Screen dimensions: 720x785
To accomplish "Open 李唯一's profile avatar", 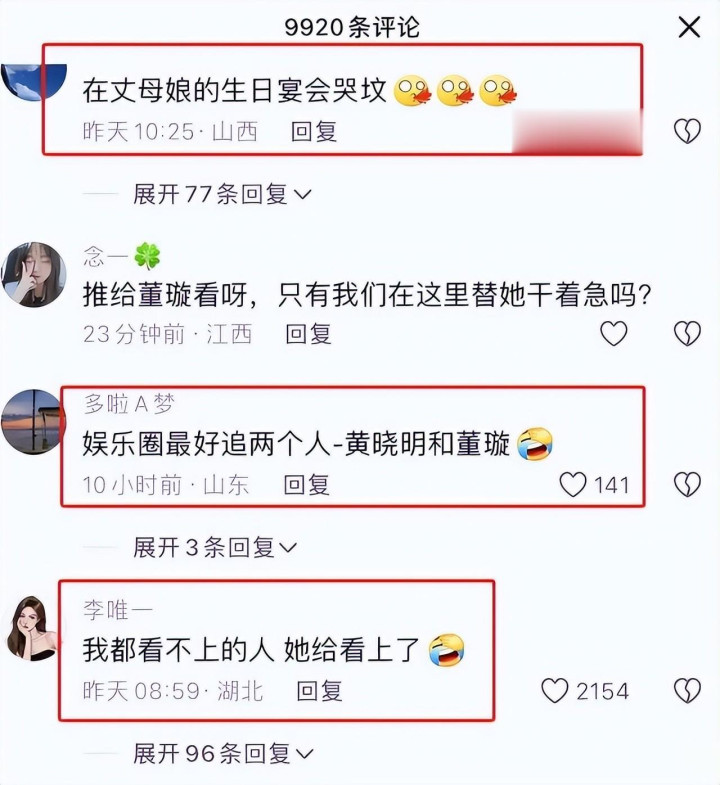I will pos(33,628).
